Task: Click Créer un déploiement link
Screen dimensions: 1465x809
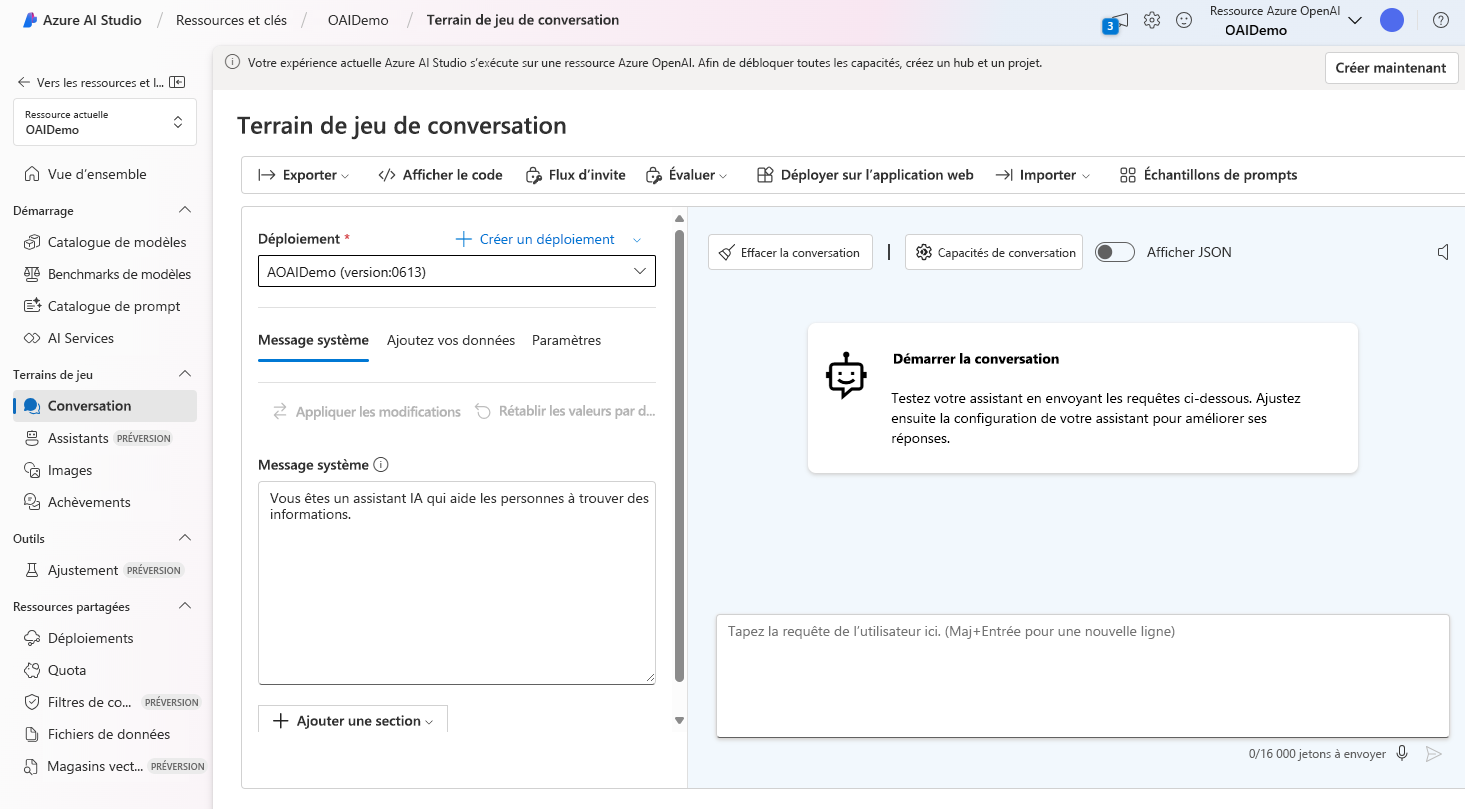Action: tap(536, 239)
